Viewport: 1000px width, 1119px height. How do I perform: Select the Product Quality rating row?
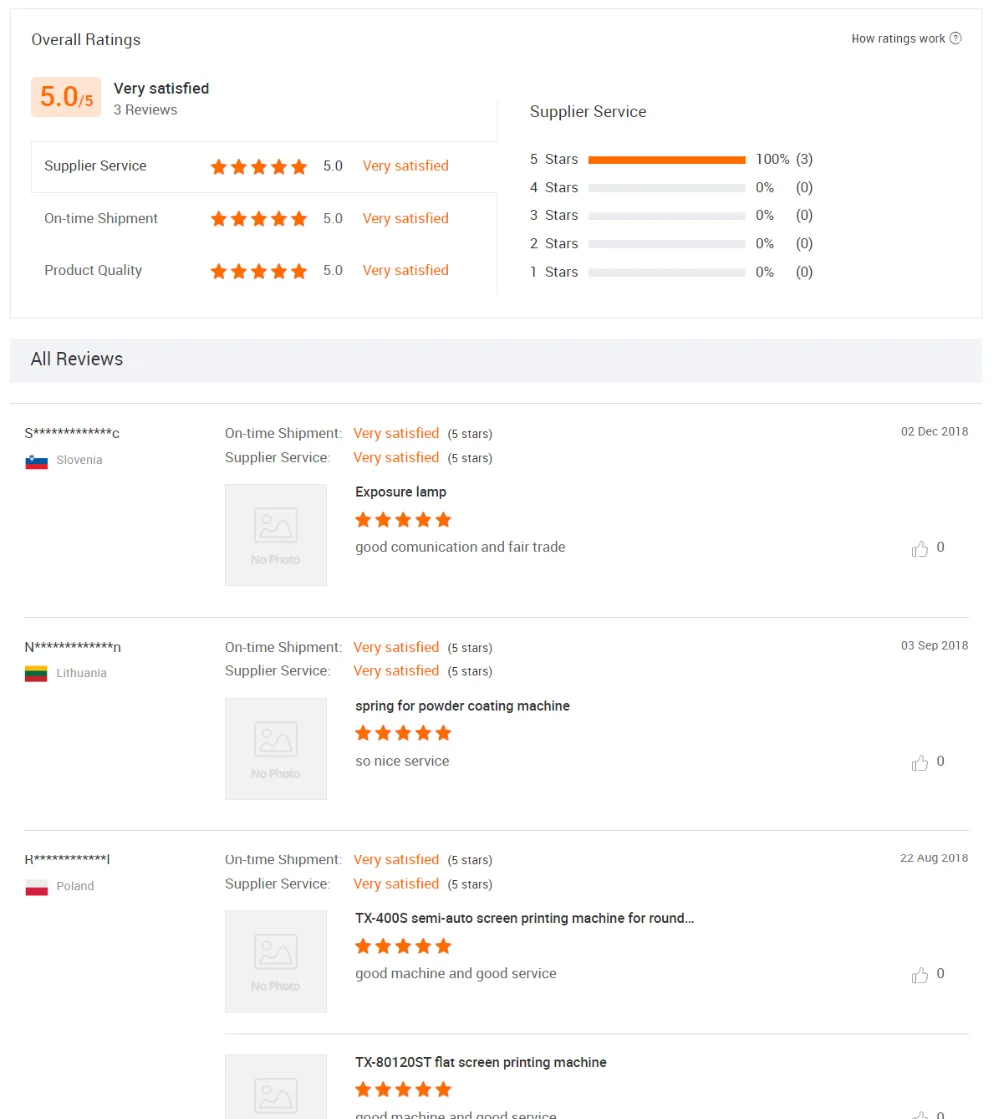pos(263,270)
